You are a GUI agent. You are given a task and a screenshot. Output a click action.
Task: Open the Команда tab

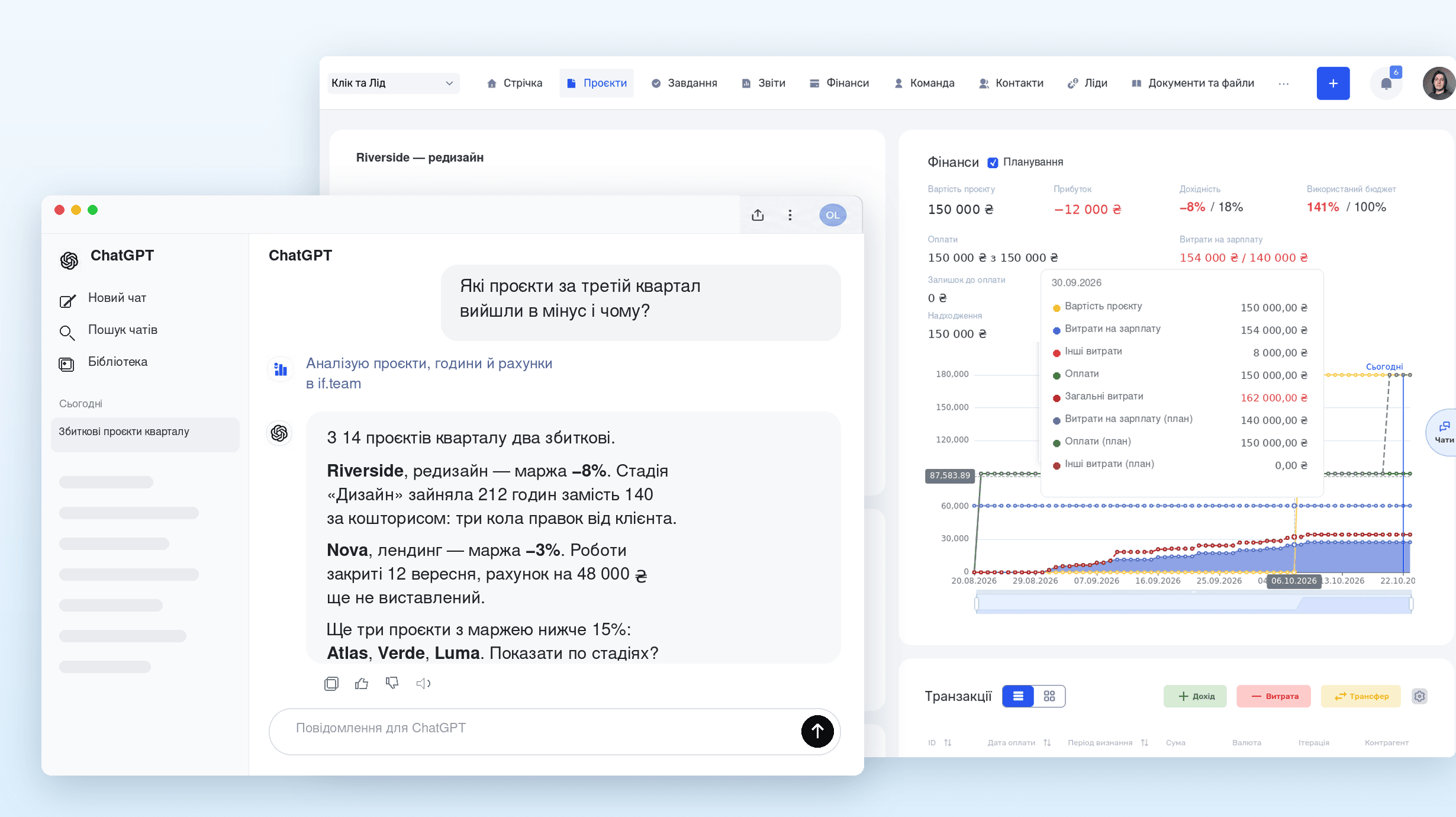coord(924,83)
